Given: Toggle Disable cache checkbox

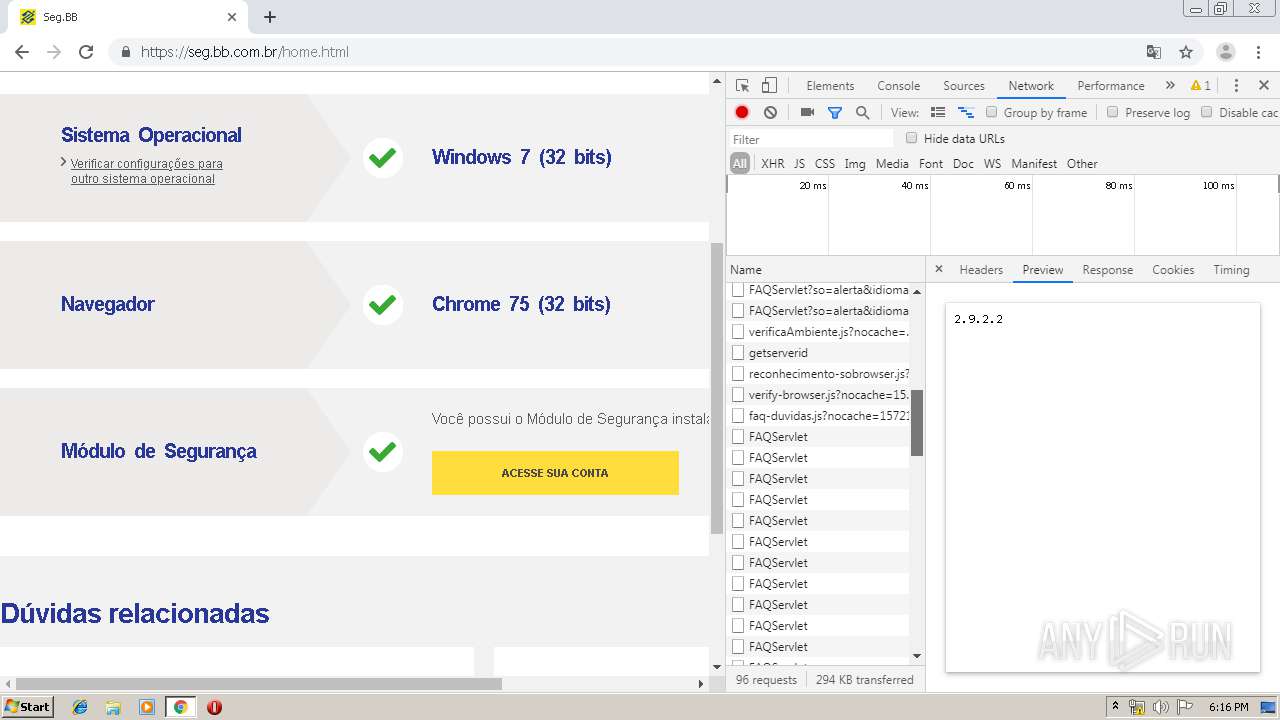Looking at the screenshot, I should click(x=1206, y=112).
